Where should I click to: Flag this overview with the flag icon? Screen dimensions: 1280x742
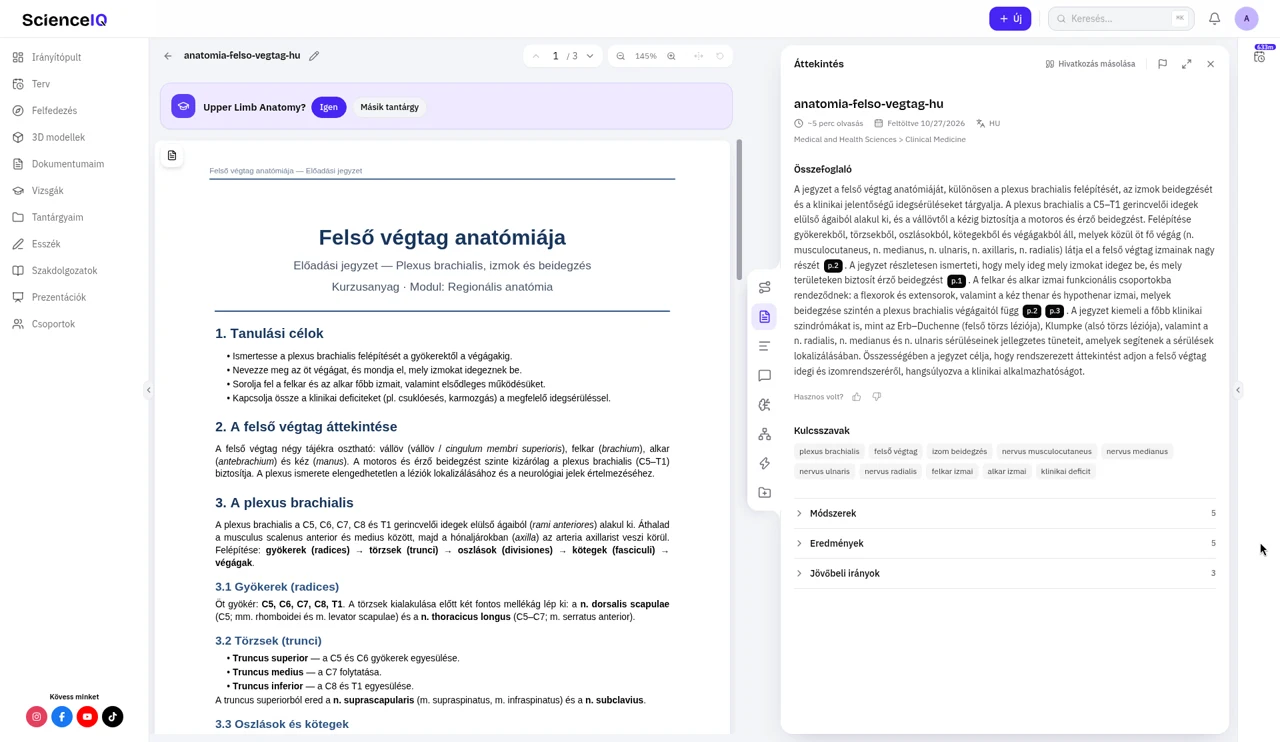tap(1162, 64)
